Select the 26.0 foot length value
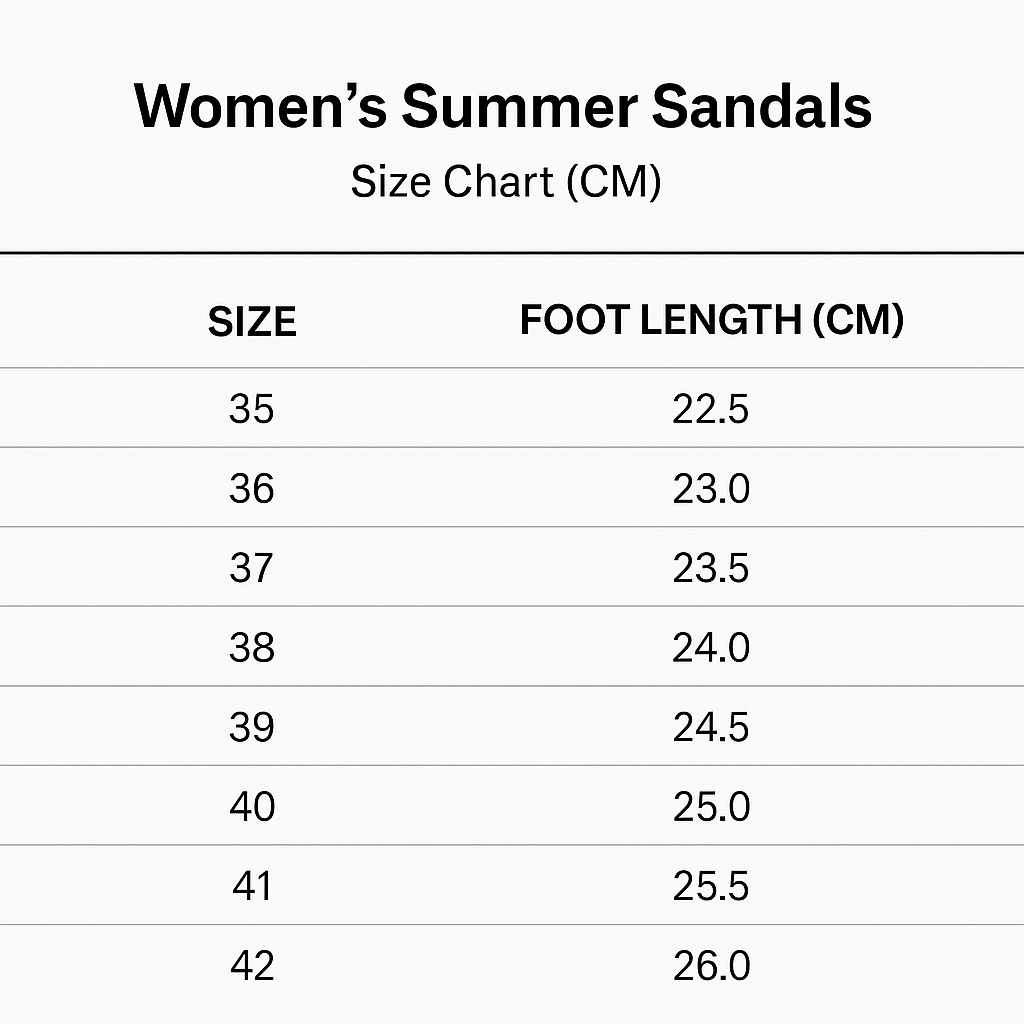 pyautogui.click(x=710, y=966)
